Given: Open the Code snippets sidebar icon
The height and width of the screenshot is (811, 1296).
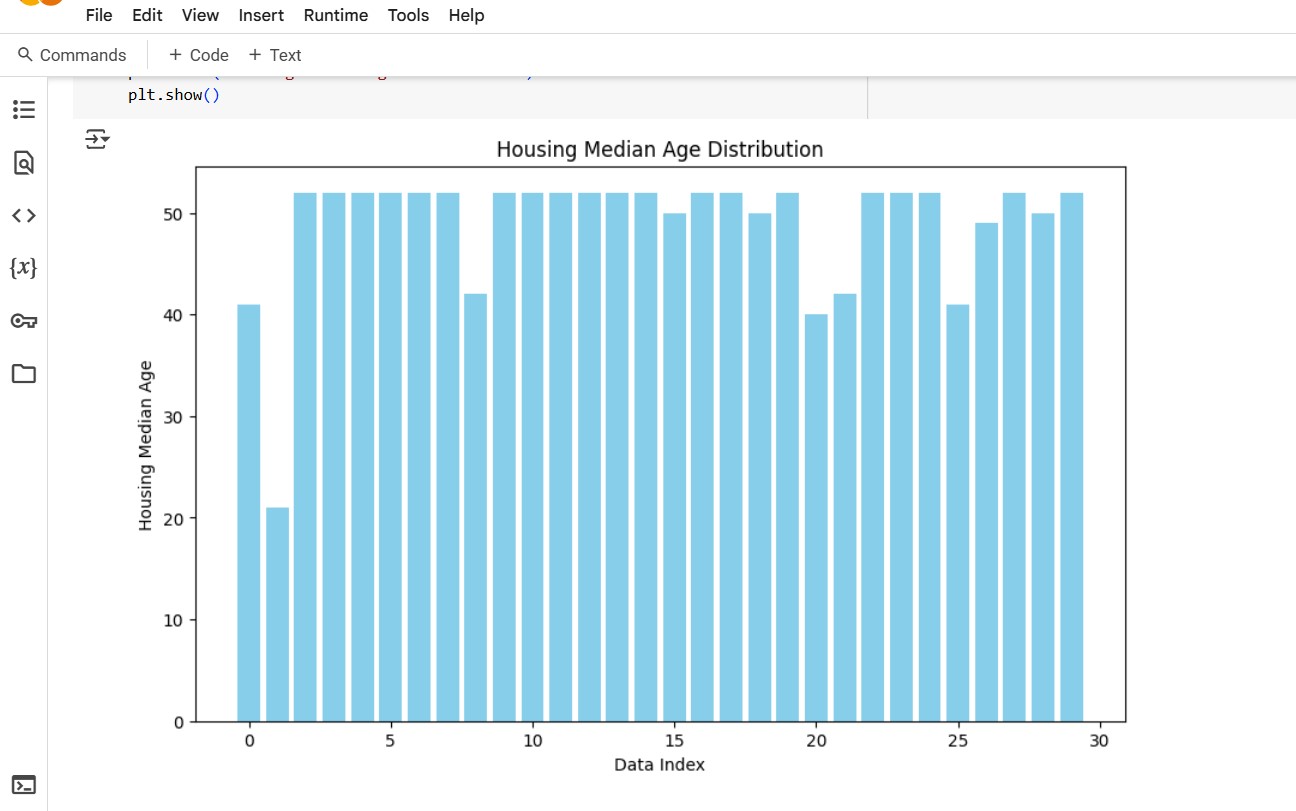Looking at the screenshot, I should (23, 215).
